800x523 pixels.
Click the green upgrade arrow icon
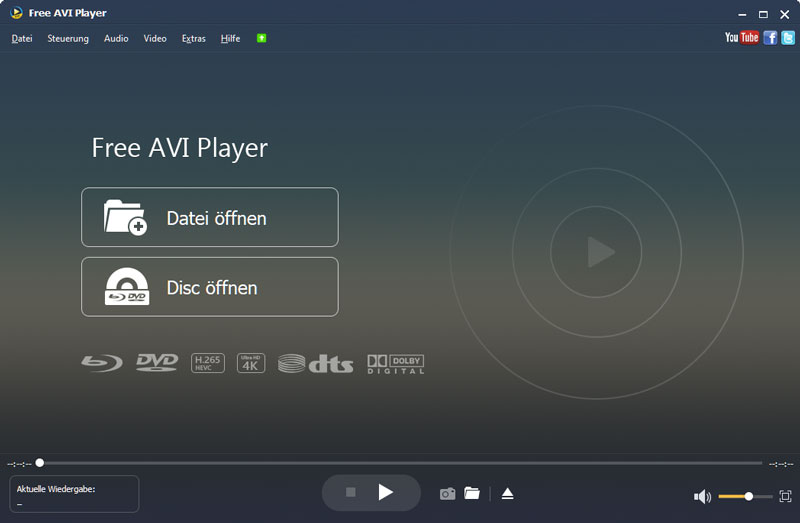pos(262,38)
